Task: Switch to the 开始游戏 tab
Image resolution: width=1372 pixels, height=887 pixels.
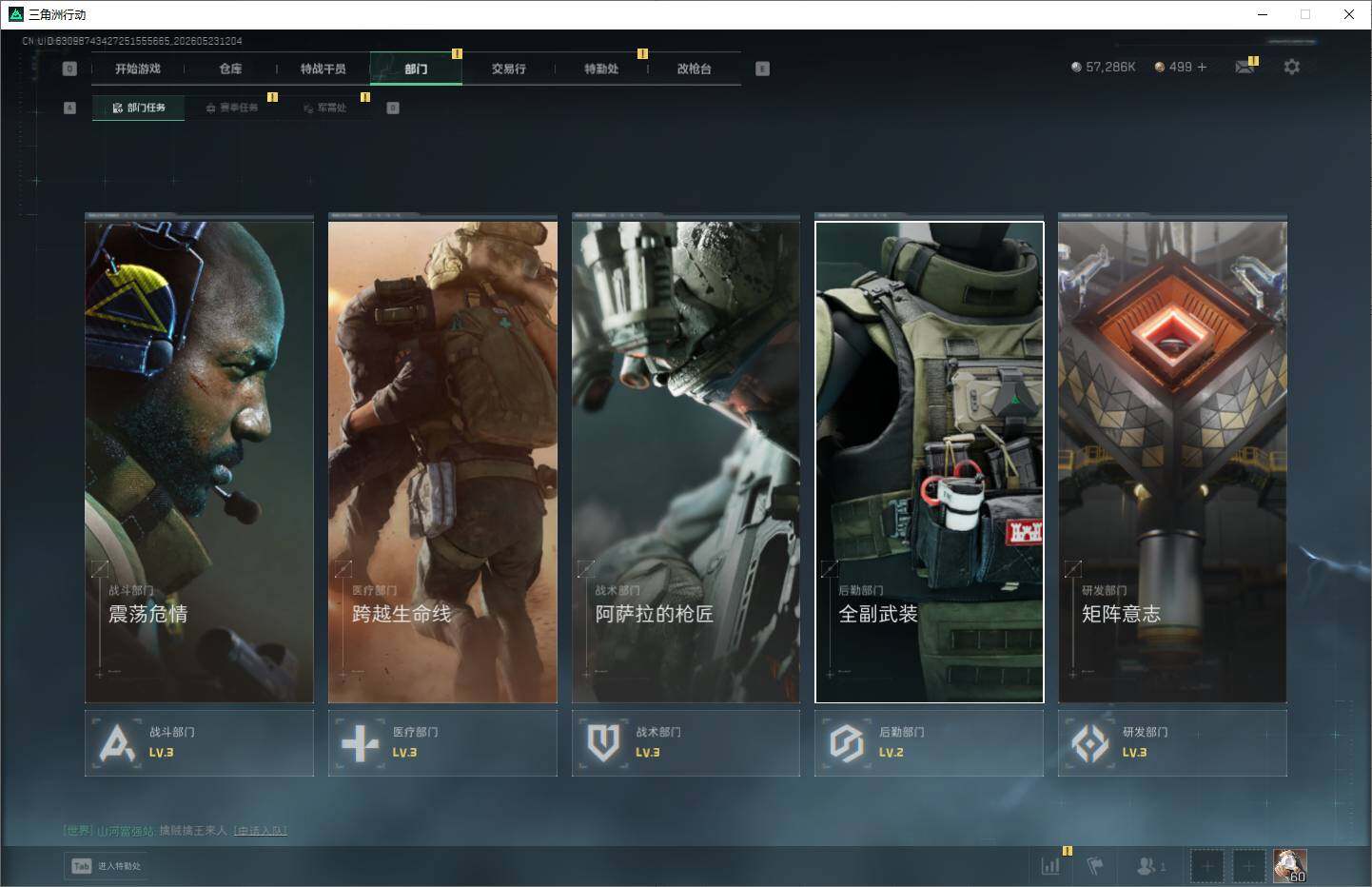Action: [x=138, y=69]
